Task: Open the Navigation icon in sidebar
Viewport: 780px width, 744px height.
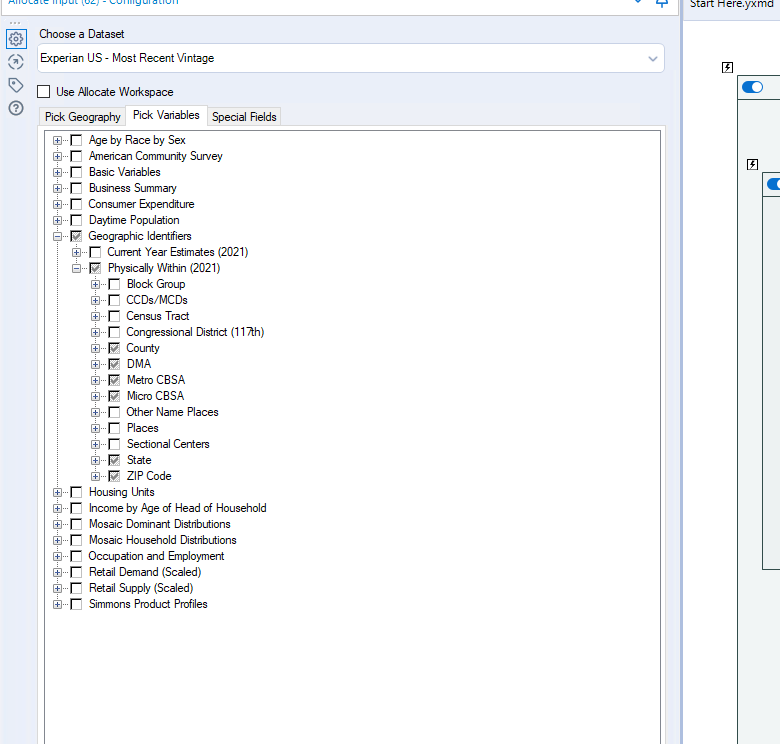Action: click(x=16, y=62)
